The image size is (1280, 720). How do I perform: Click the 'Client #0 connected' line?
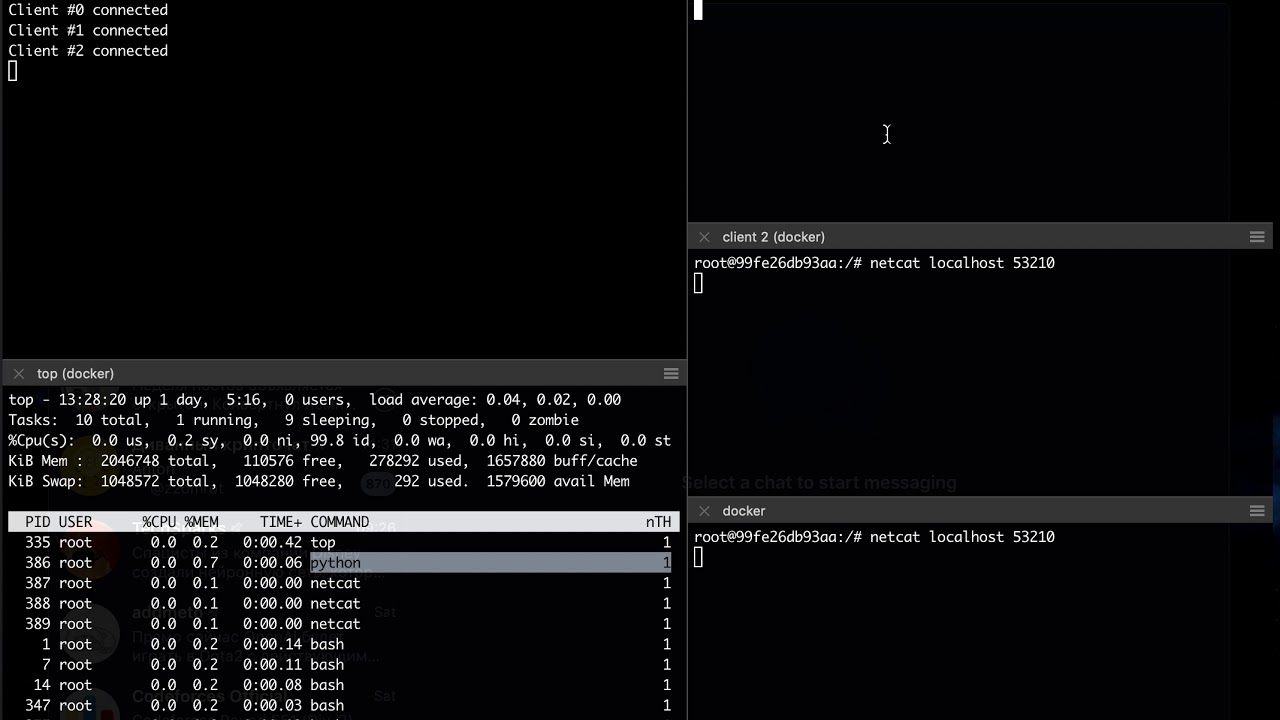pos(88,10)
